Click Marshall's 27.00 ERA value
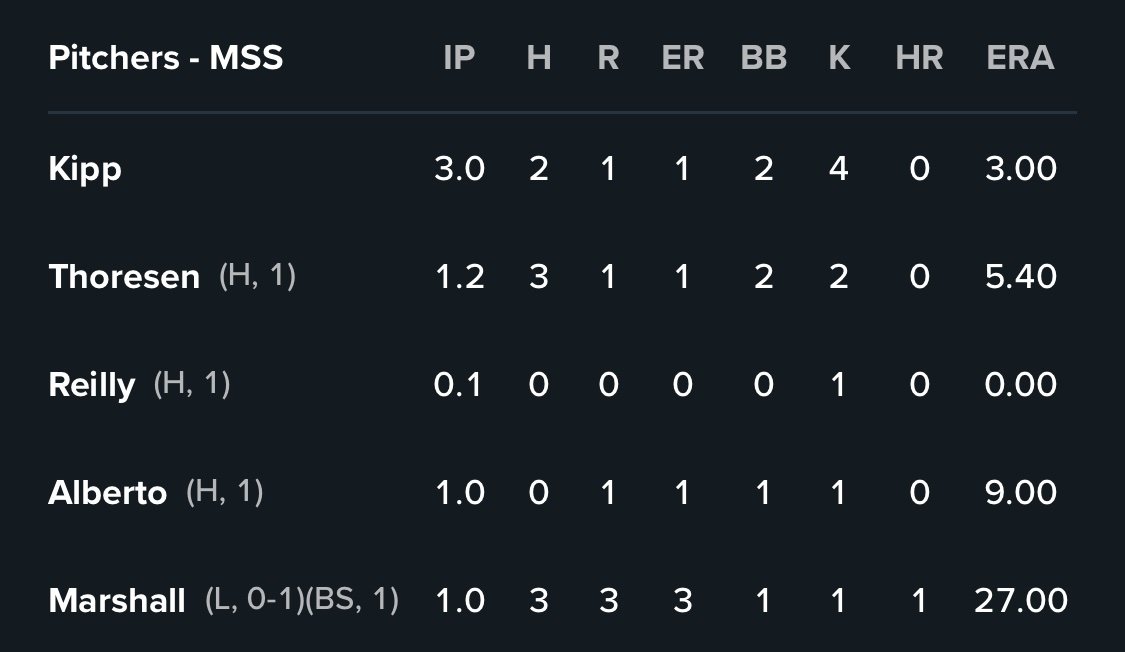The width and height of the screenshot is (1125, 652). tap(1020, 601)
